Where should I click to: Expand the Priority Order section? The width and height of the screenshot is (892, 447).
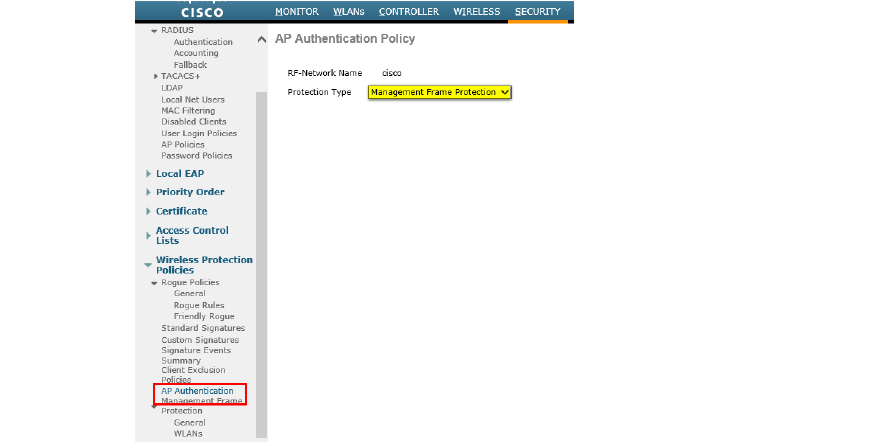tap(189, 192)
